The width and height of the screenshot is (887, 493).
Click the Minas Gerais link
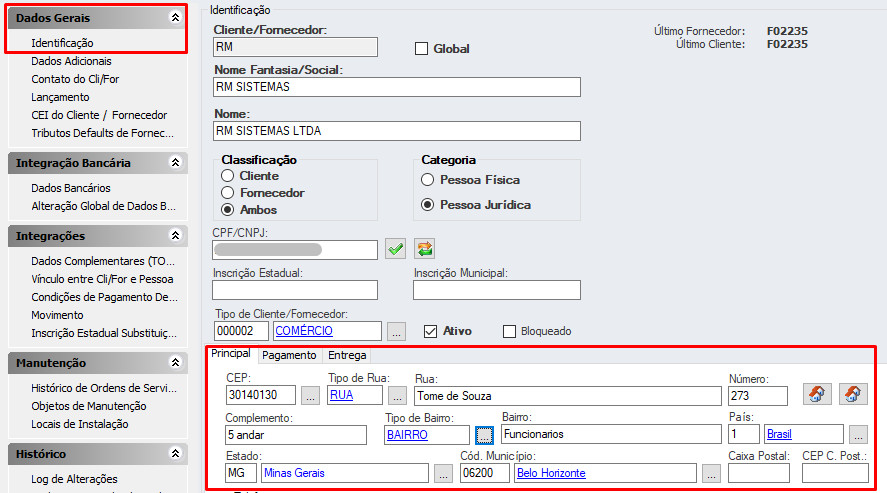click(294, 473)
